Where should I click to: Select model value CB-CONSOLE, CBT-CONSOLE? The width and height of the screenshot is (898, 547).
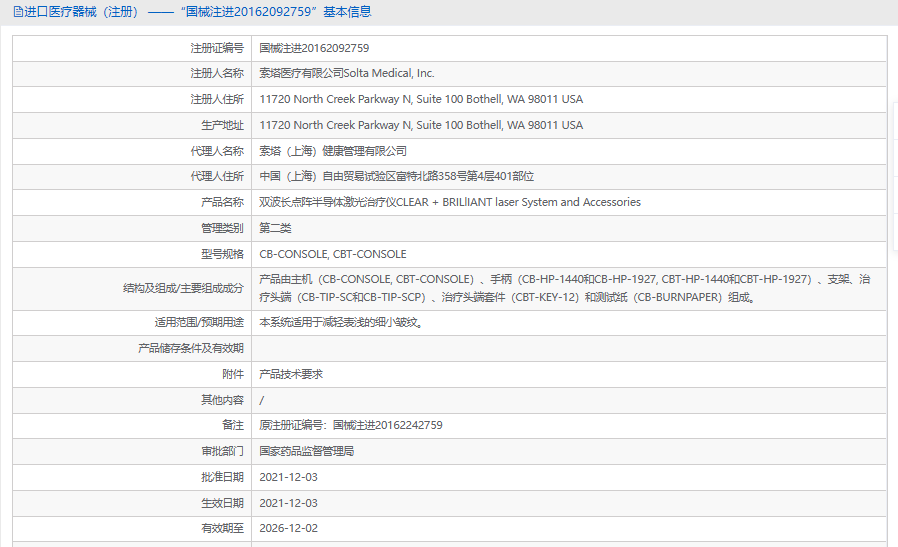333,254
